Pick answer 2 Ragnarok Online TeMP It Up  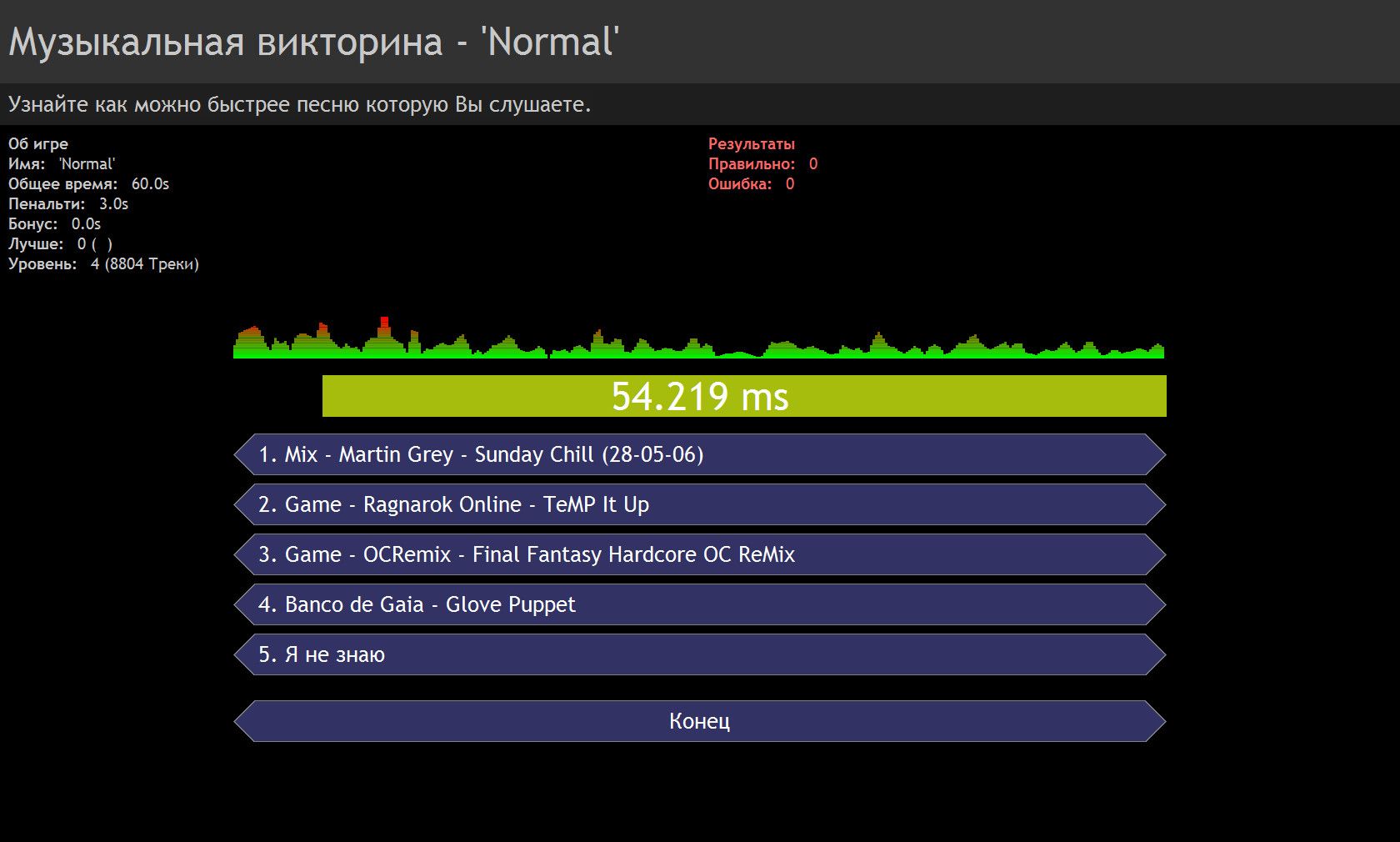(x=699, y=504)
